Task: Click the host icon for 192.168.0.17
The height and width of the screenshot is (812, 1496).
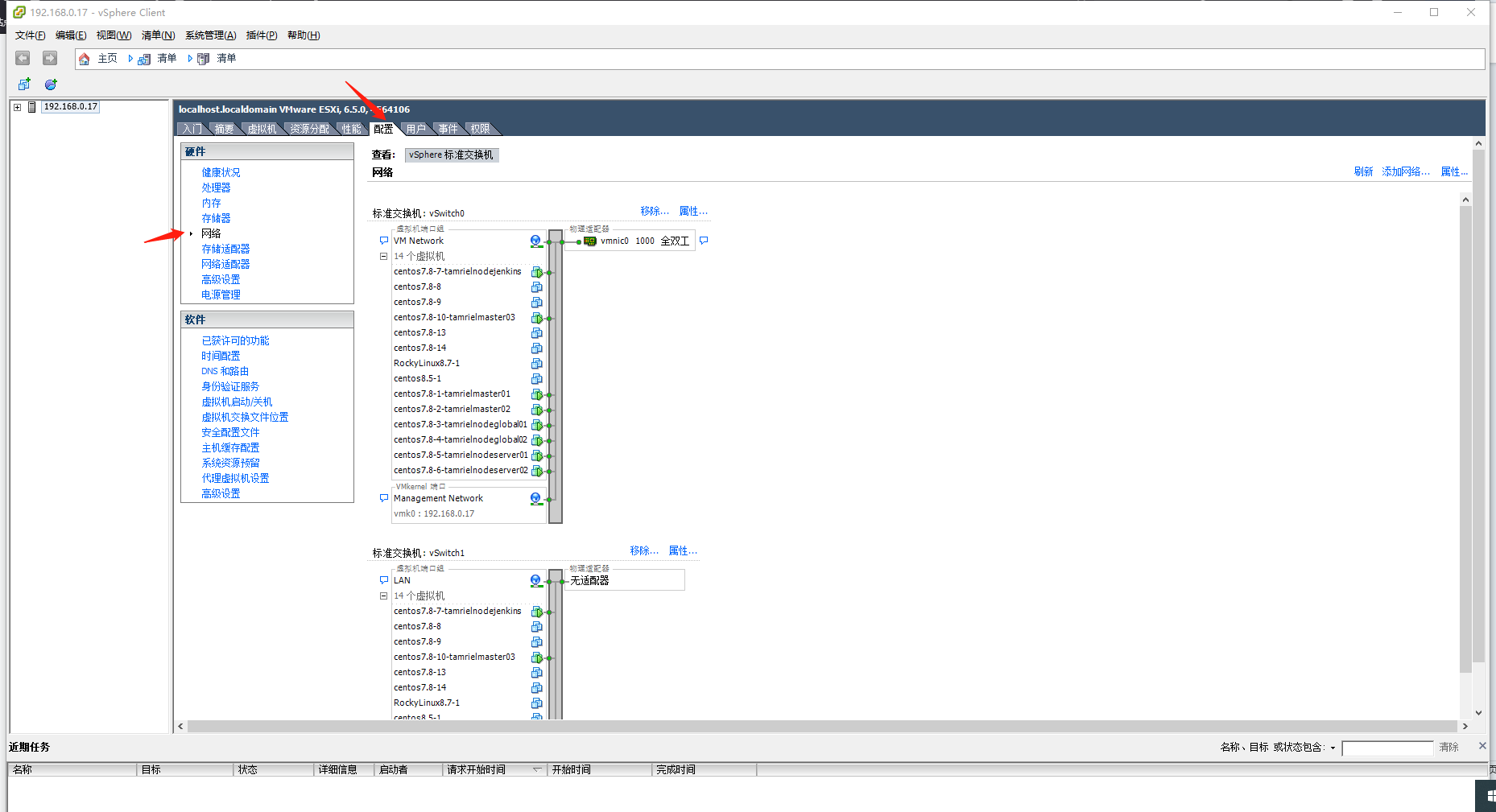Action: tap(32, 107)
